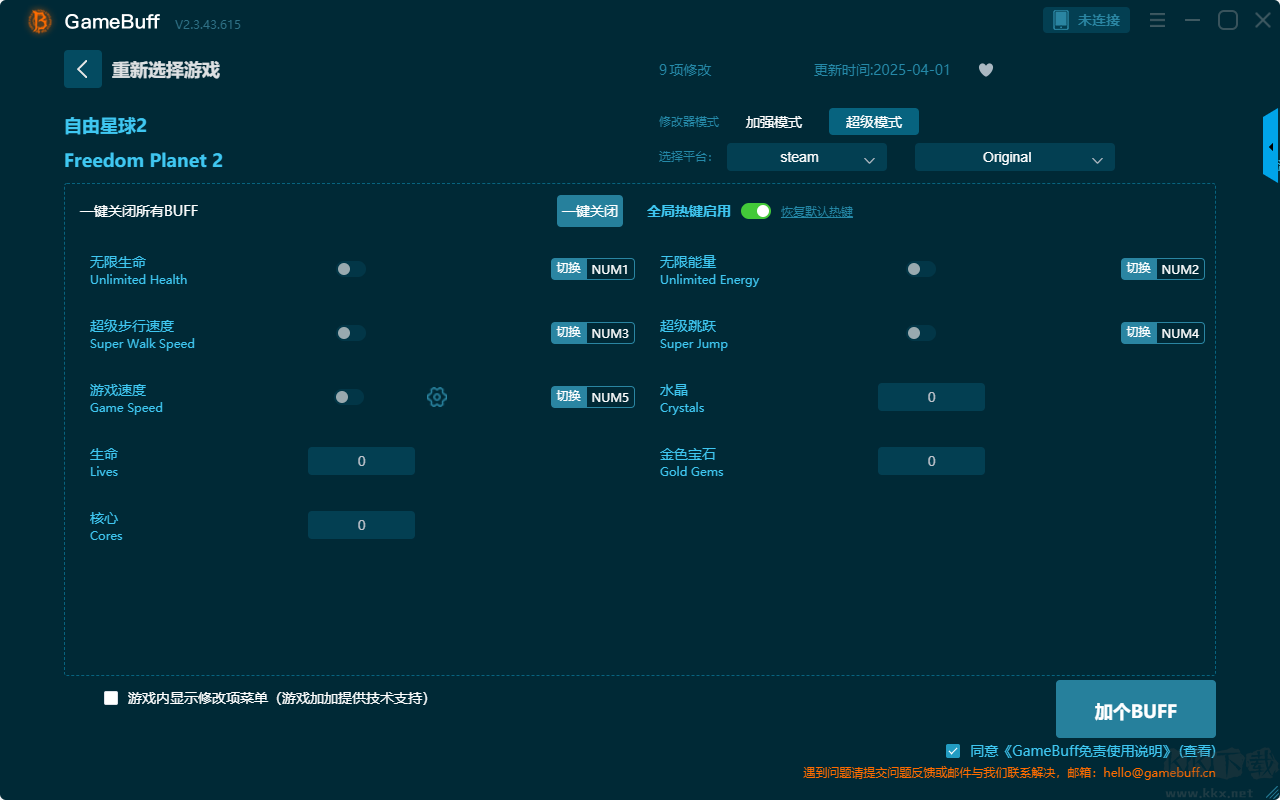Expand the blue side panel arrow
The height and width of the screenshot is (800, 1280).
[x=1271, y=146]
